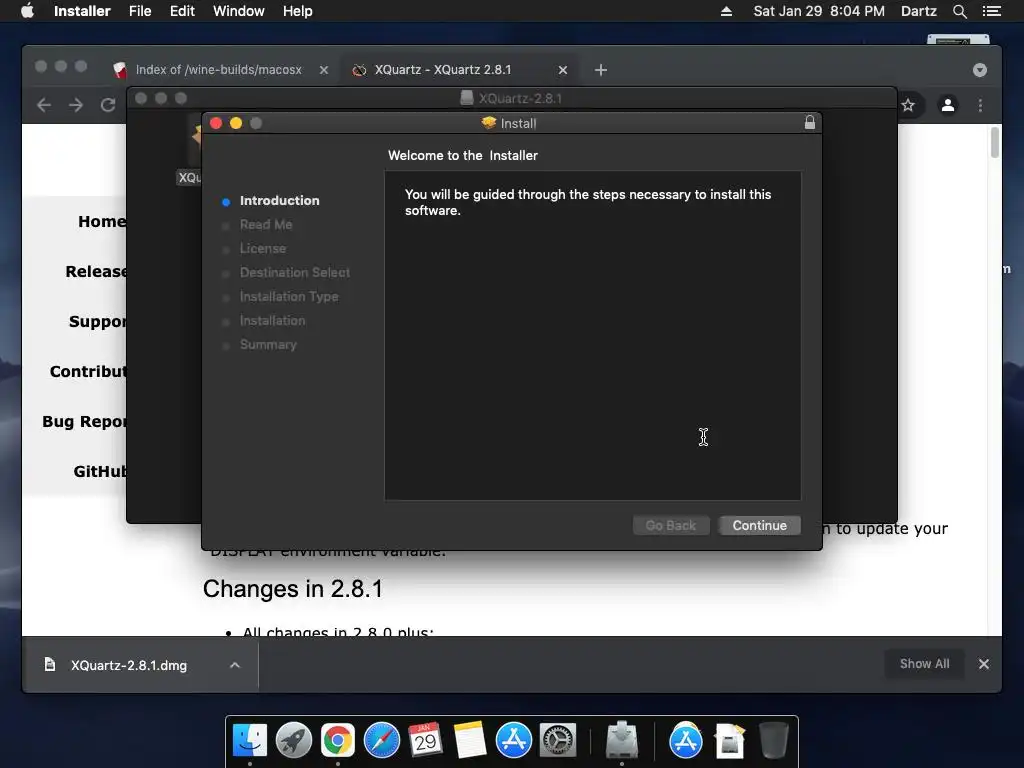
Task: Open Notes from the Dock
Action: tap(470, 741)
